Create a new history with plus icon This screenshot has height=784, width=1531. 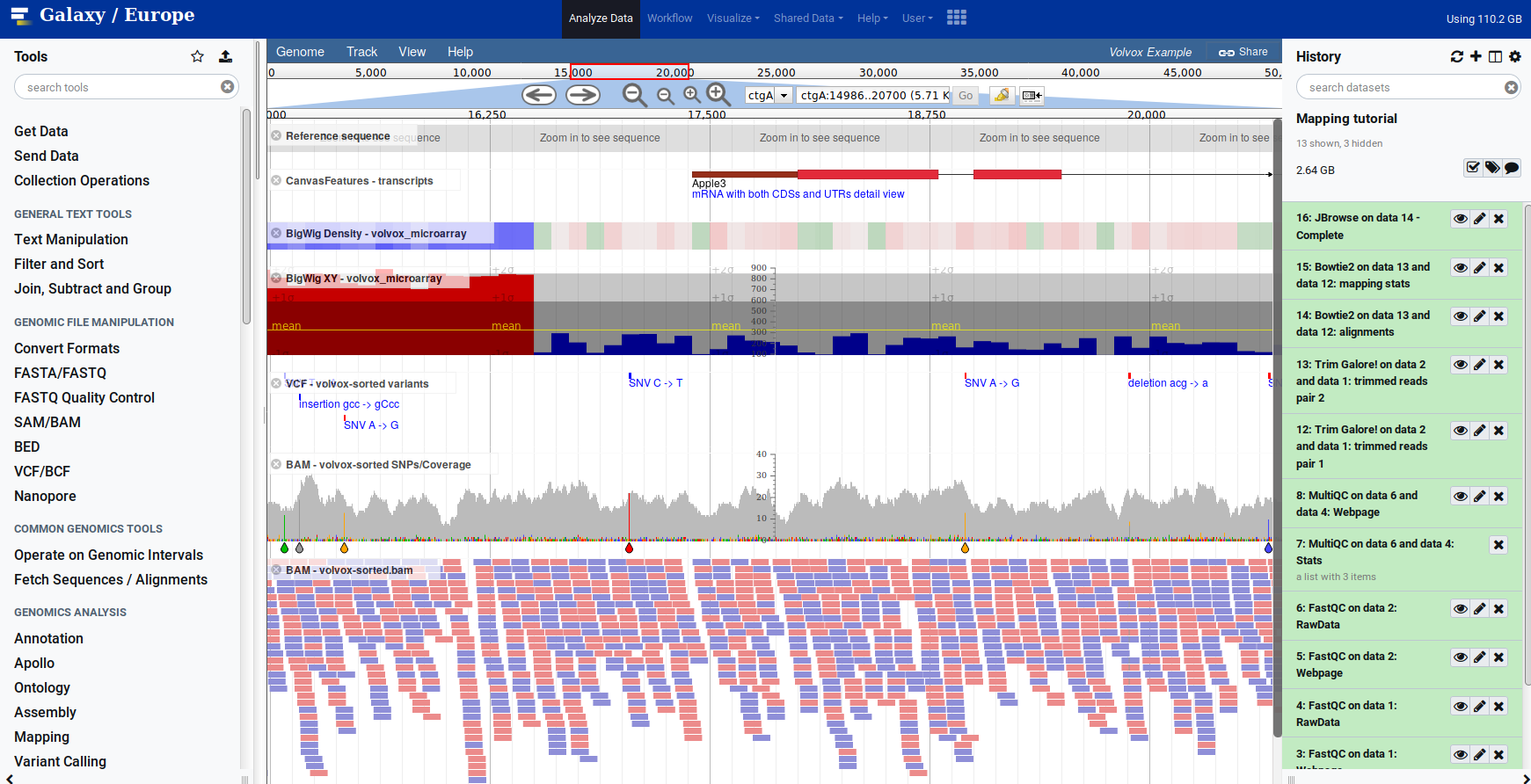pyautogui.click(x=1476, y=56)
